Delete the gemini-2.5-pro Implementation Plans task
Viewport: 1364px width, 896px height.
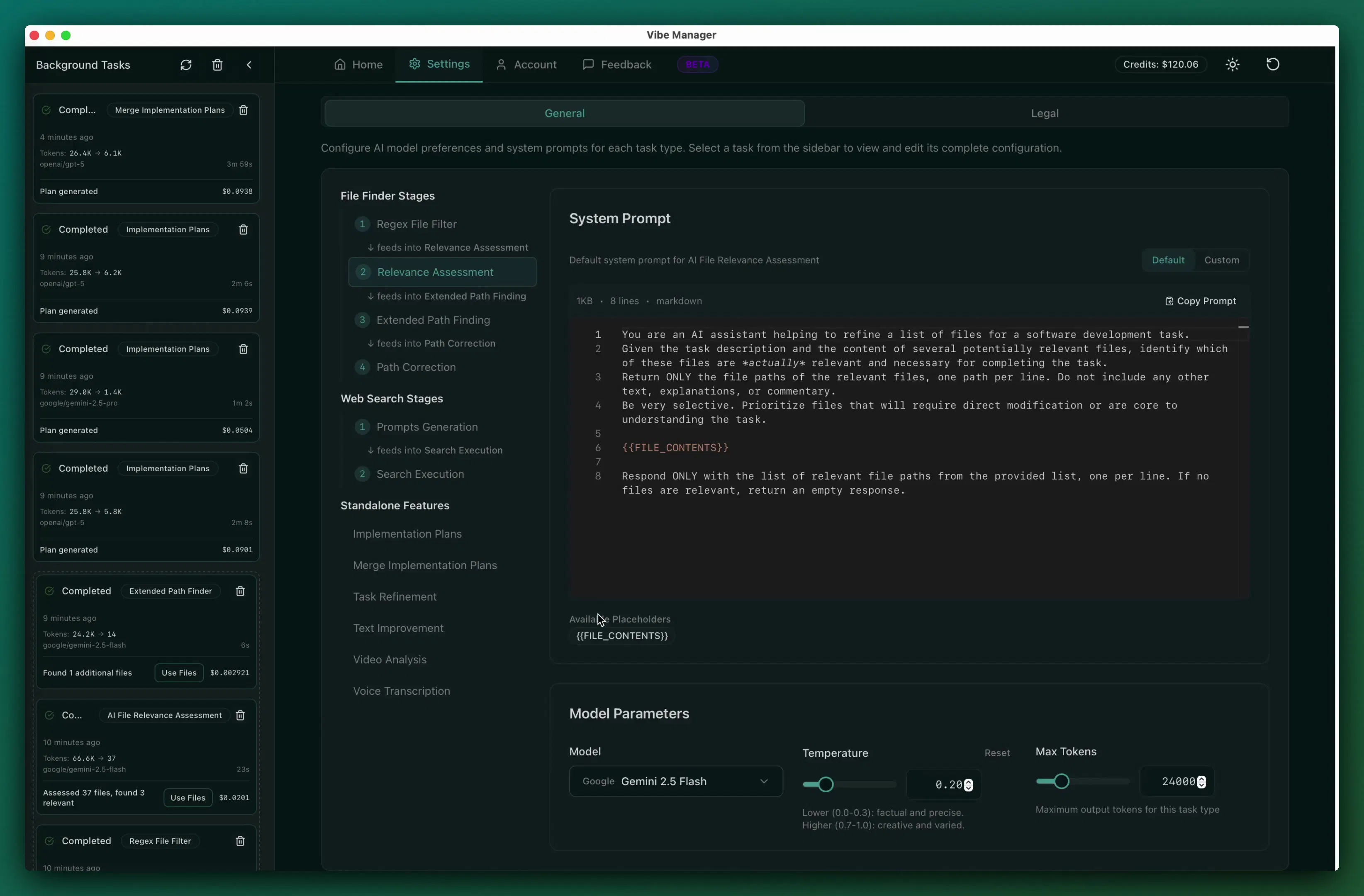[x=243, y=349]
